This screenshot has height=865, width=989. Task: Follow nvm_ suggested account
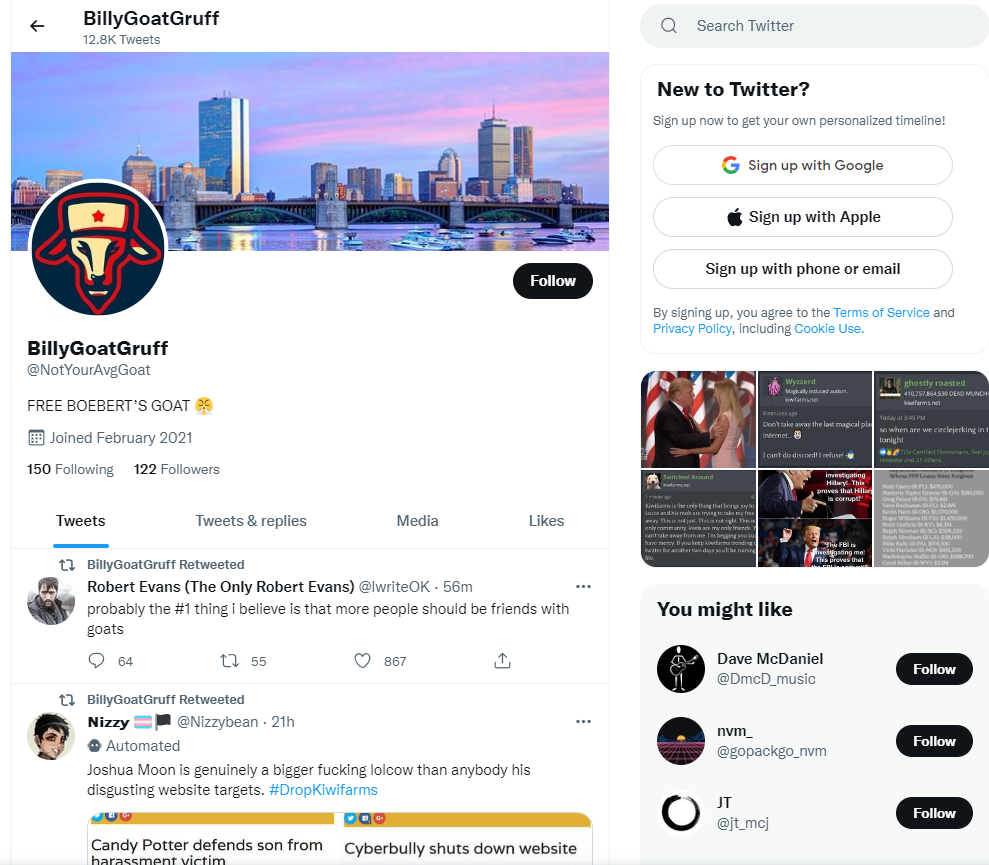934,741
